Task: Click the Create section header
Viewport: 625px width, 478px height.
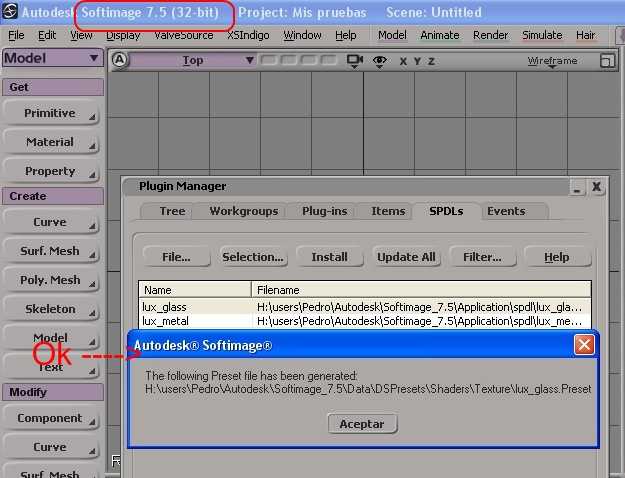Action: click(x=53, y=196)
